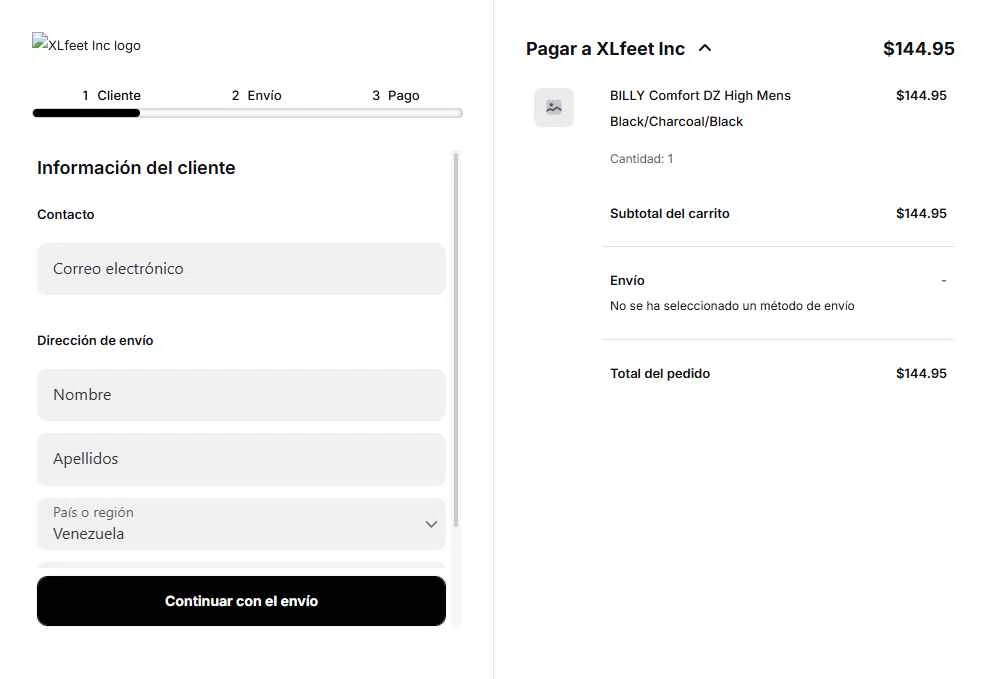987x679 pixels.
Task: Go to the 2 Envío step
Action: pyautogui.click(x=256, y=95)
